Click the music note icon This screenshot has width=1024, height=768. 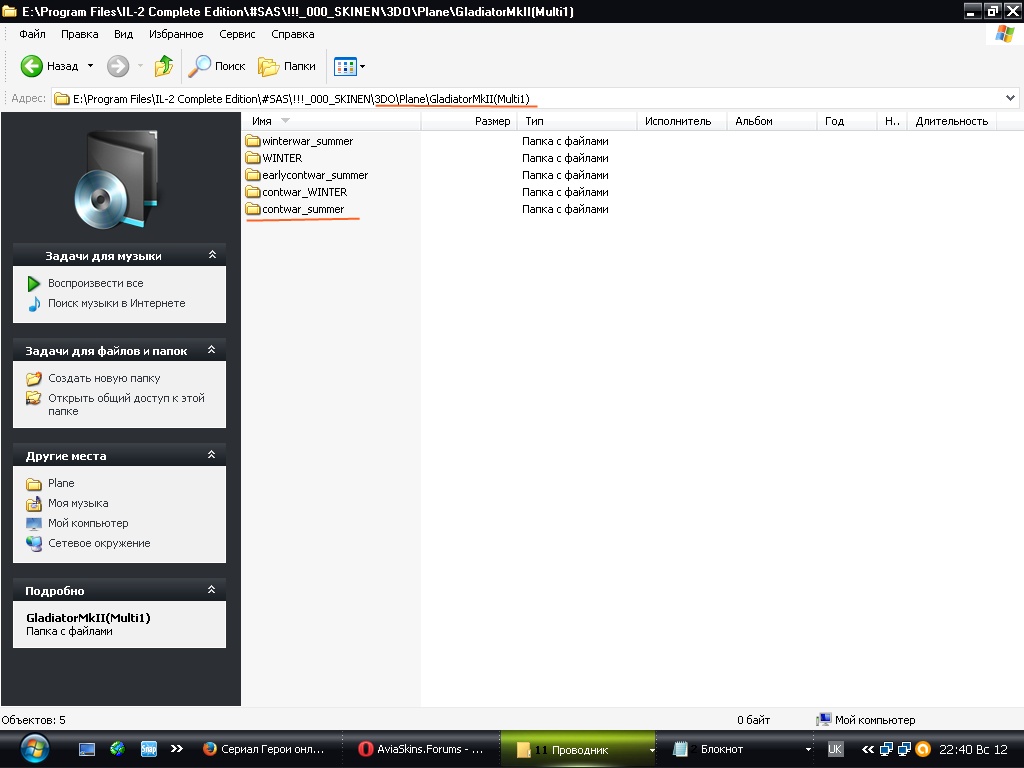34,304
